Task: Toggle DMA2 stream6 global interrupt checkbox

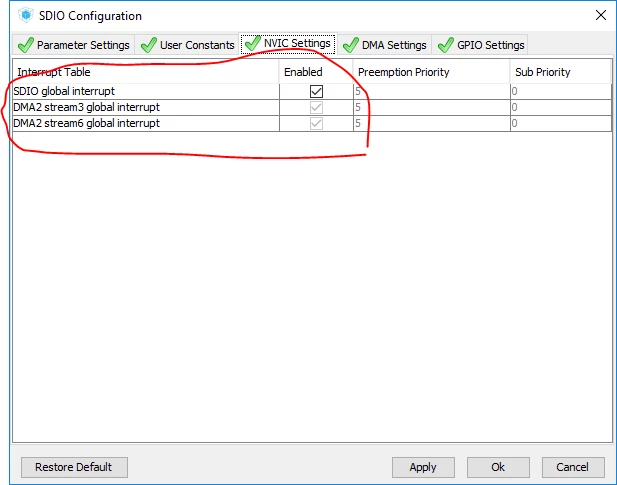Action: (316, 124)
